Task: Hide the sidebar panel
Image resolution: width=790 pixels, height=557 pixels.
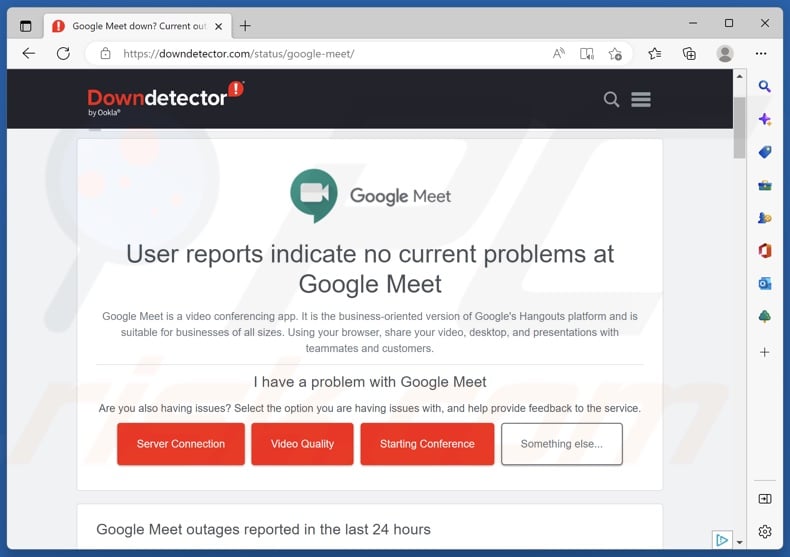Action: click(765, 499)
